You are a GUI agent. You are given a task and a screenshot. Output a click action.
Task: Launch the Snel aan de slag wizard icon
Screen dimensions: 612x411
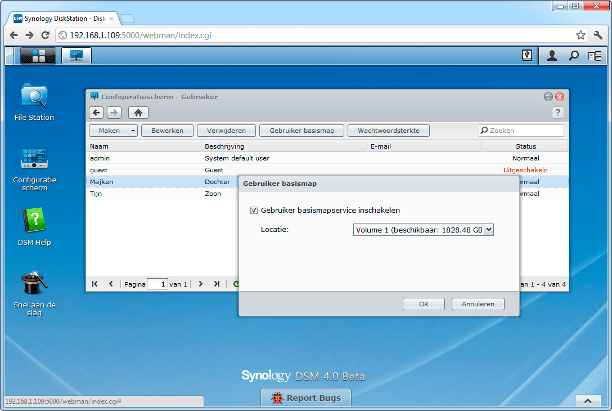coord(34,294)
